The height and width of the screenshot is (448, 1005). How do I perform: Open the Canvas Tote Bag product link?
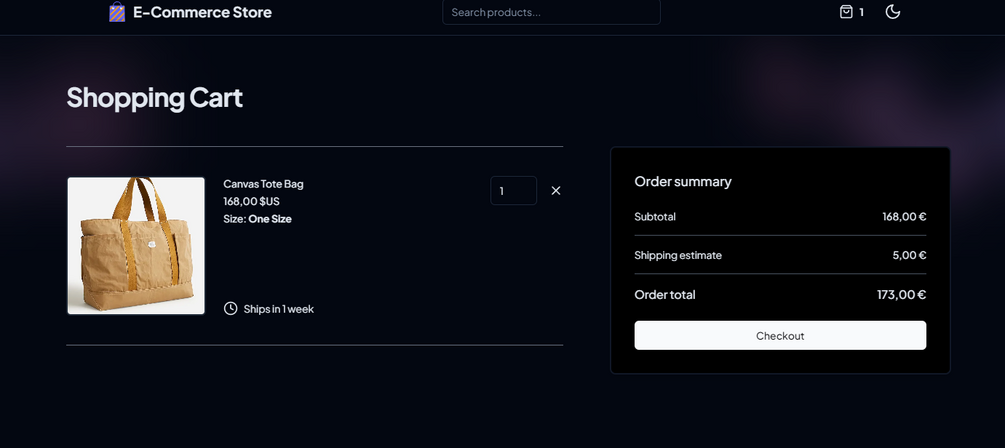[263, 184]
